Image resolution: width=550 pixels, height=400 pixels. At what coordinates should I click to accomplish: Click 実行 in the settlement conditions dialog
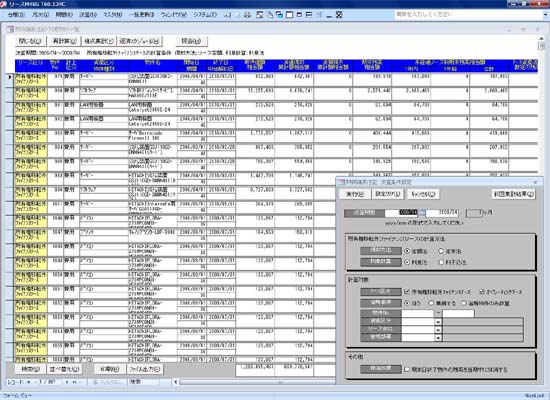[355, 194]
